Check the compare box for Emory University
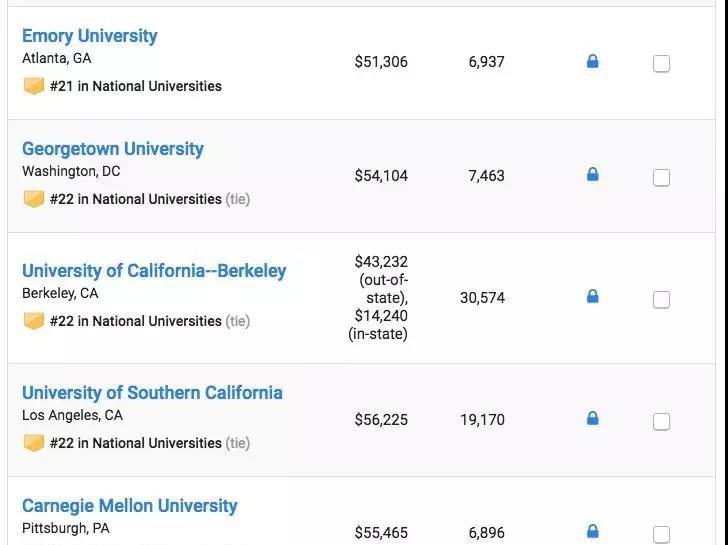The width and height of the screenshot is (728, 545). point(661,64)
